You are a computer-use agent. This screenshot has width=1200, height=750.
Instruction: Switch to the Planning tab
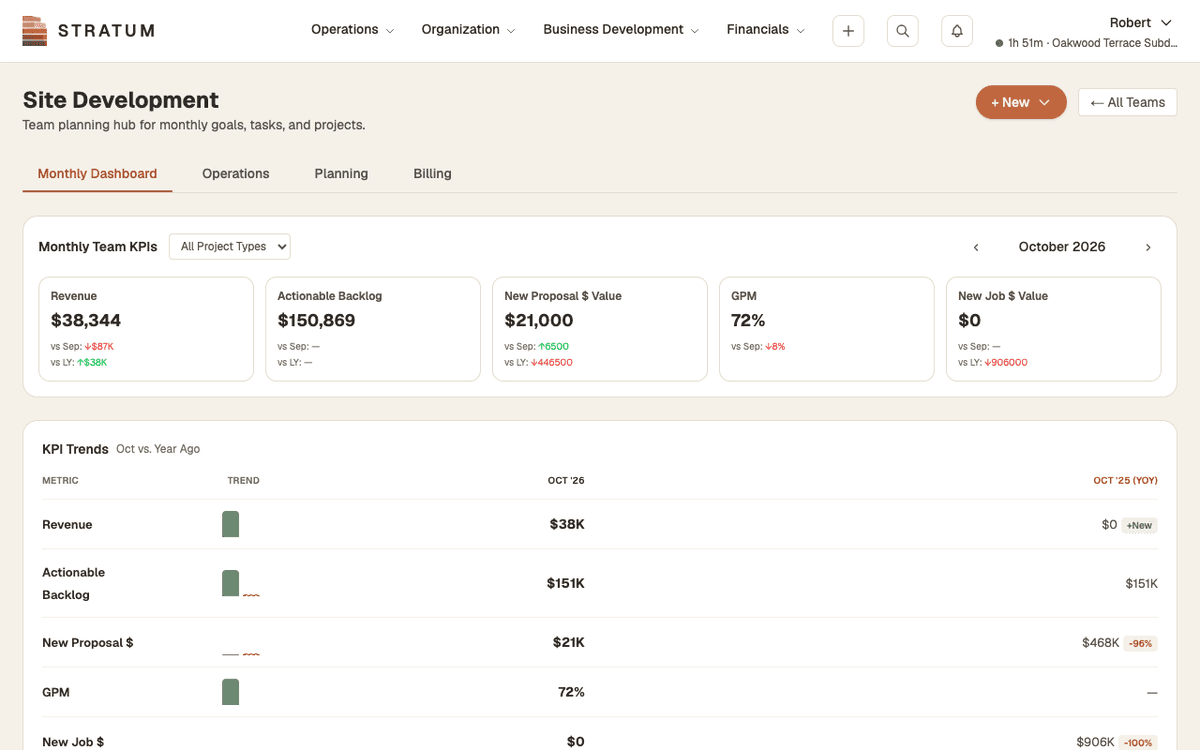pyautogui.click(x=341, y=173)
